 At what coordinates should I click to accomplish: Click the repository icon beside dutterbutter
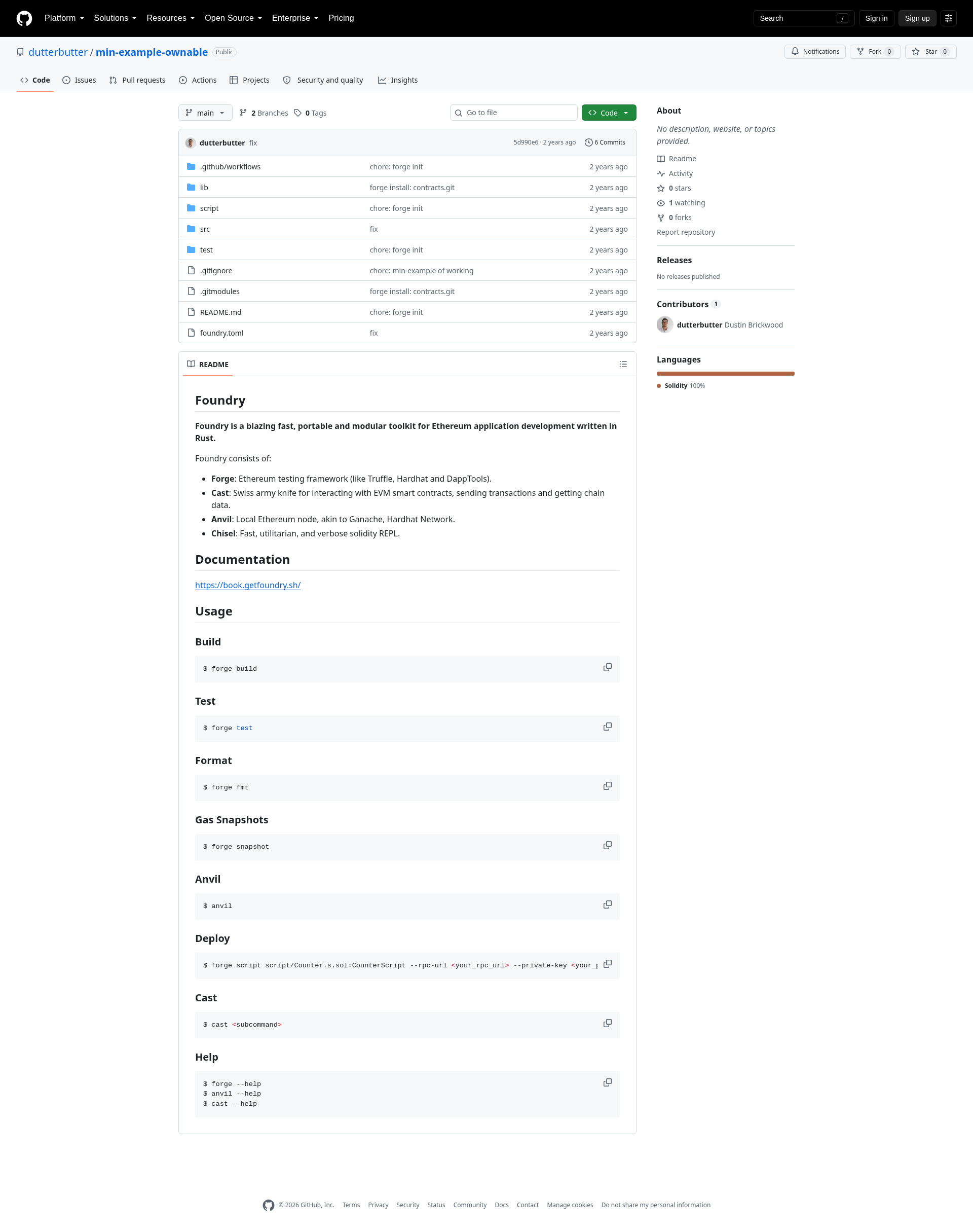pos(20,52)
